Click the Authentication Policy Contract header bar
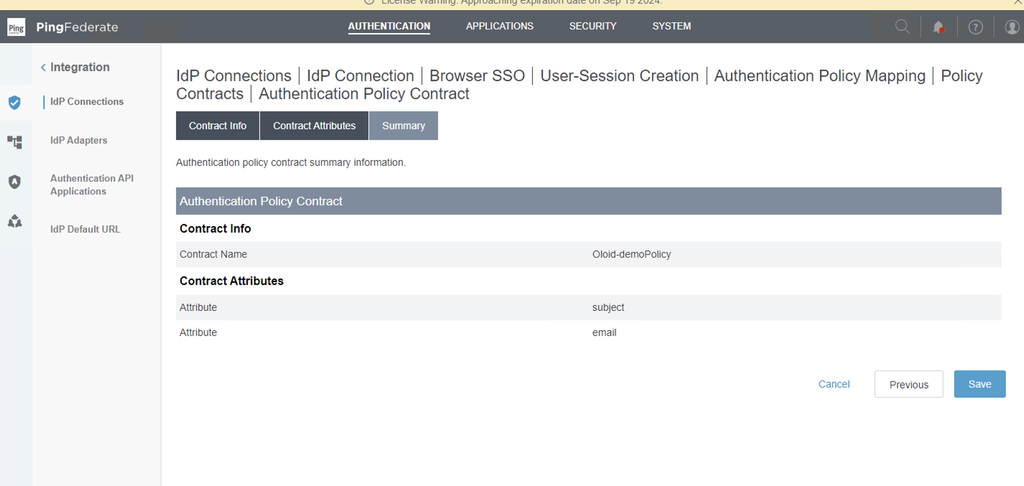 (588, 201)
